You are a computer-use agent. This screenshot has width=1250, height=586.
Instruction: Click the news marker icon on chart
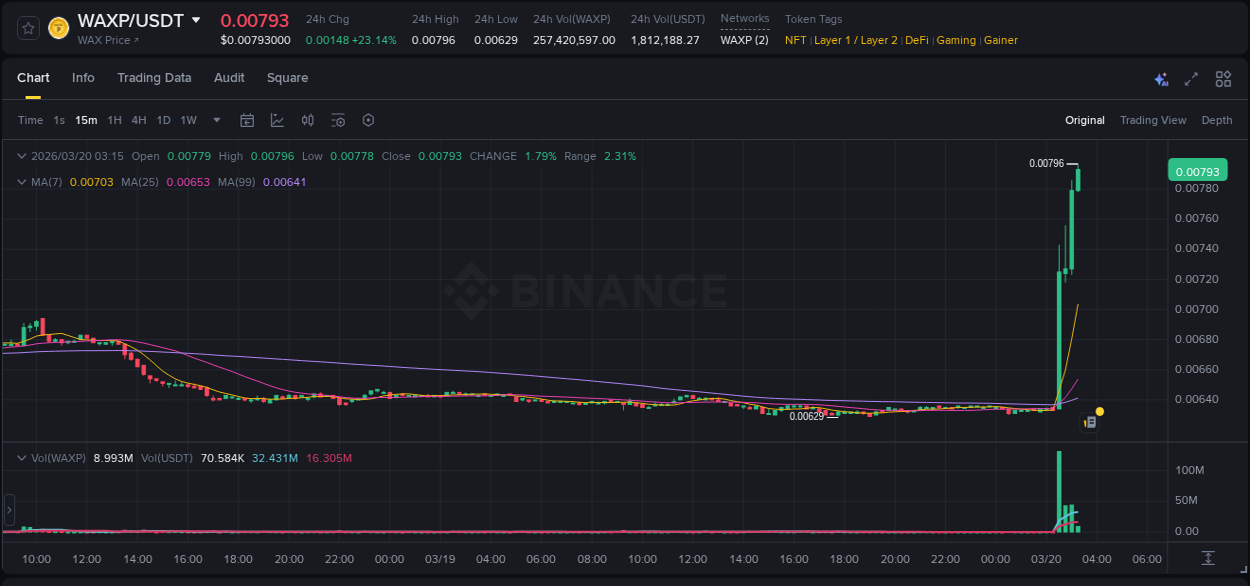click(1090, 423)
